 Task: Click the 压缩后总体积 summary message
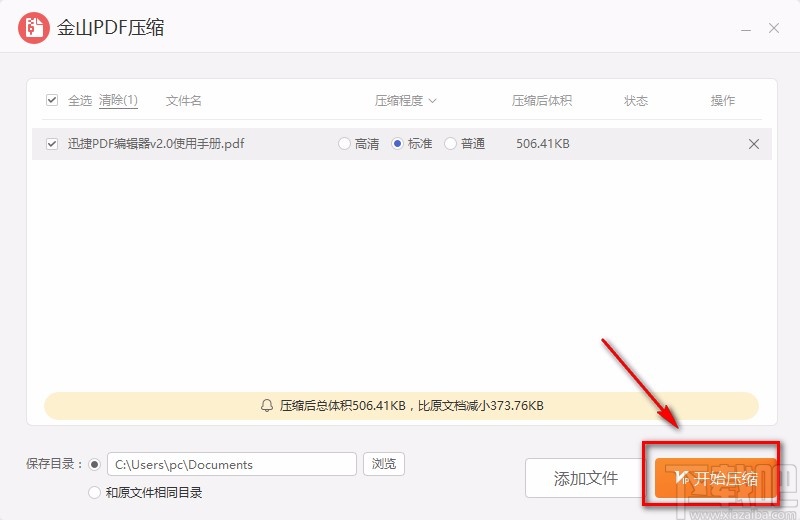coord(411,406)
